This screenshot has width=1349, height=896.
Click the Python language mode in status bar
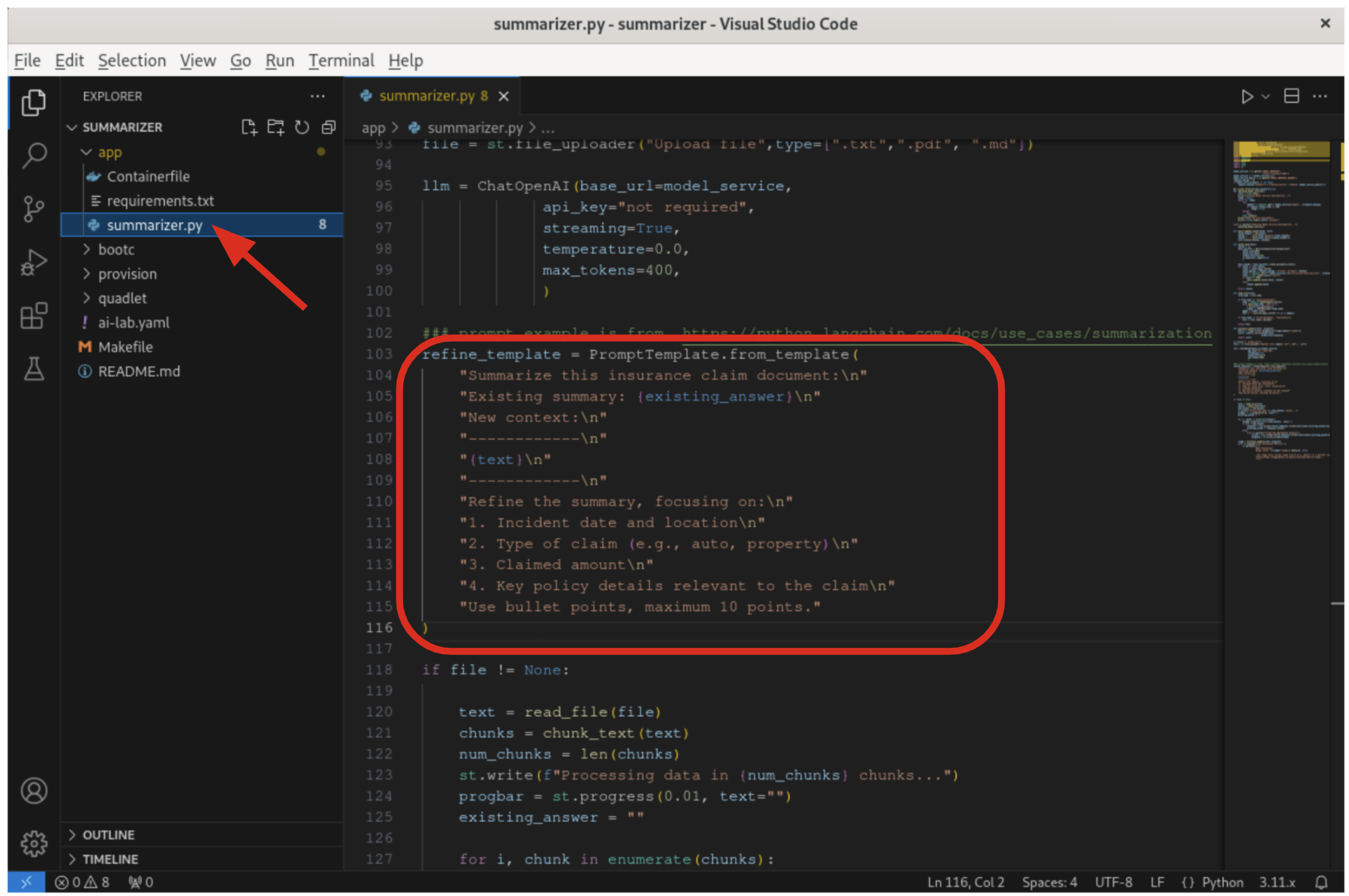1222,882
